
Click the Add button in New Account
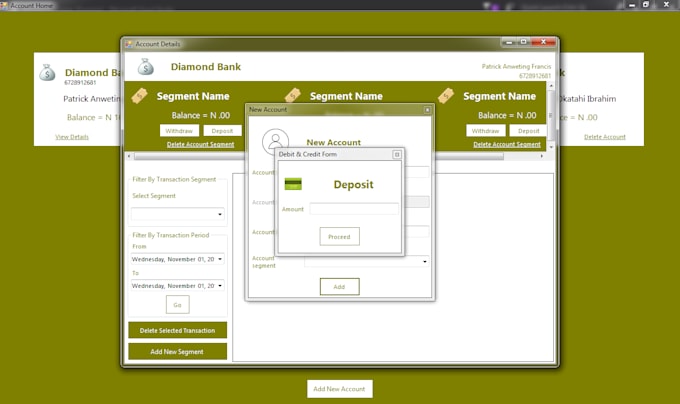[x=340, y=287]
